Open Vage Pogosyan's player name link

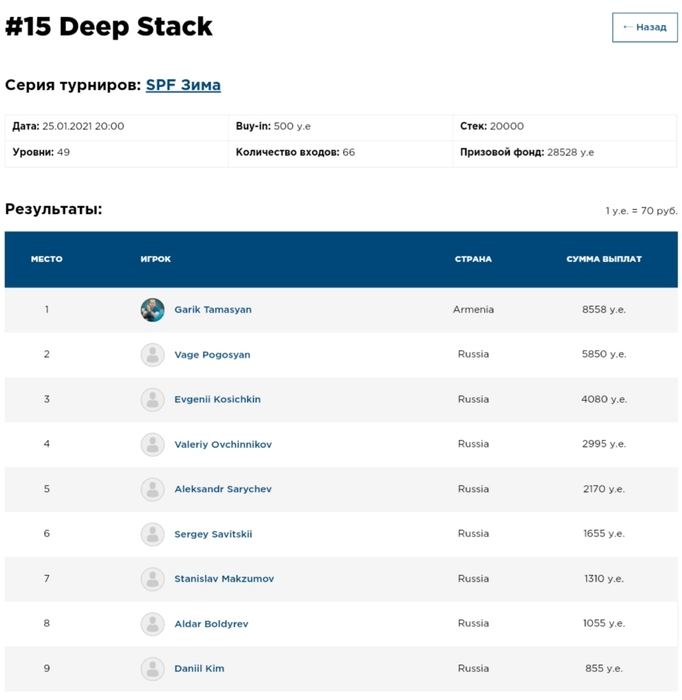(x=212, y=354)
